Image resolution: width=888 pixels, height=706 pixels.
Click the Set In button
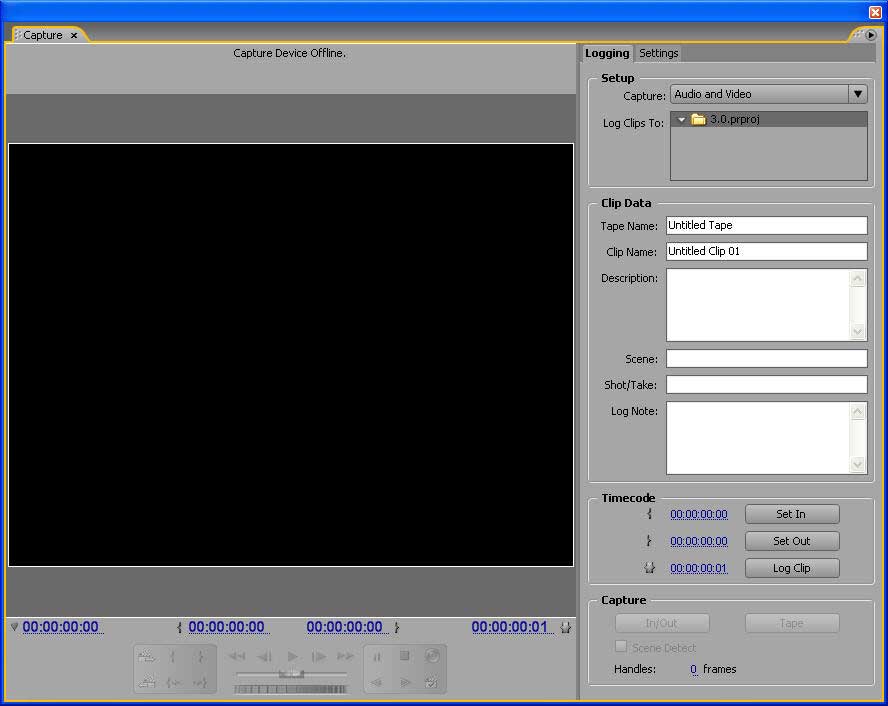[792, 514]
